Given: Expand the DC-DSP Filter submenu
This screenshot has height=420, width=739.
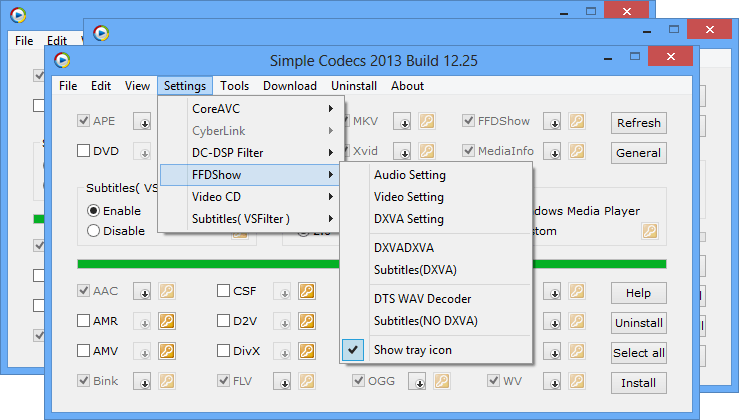Looking at the screenshot, I should pos(251,152).
